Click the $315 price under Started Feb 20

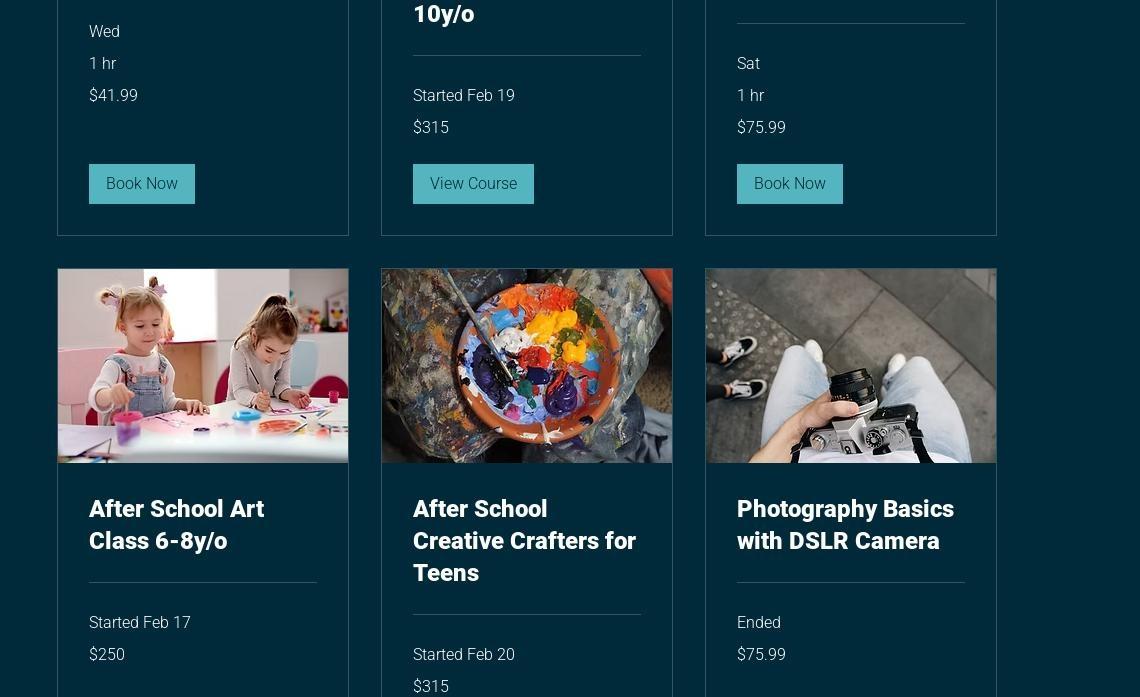(431, 686)
